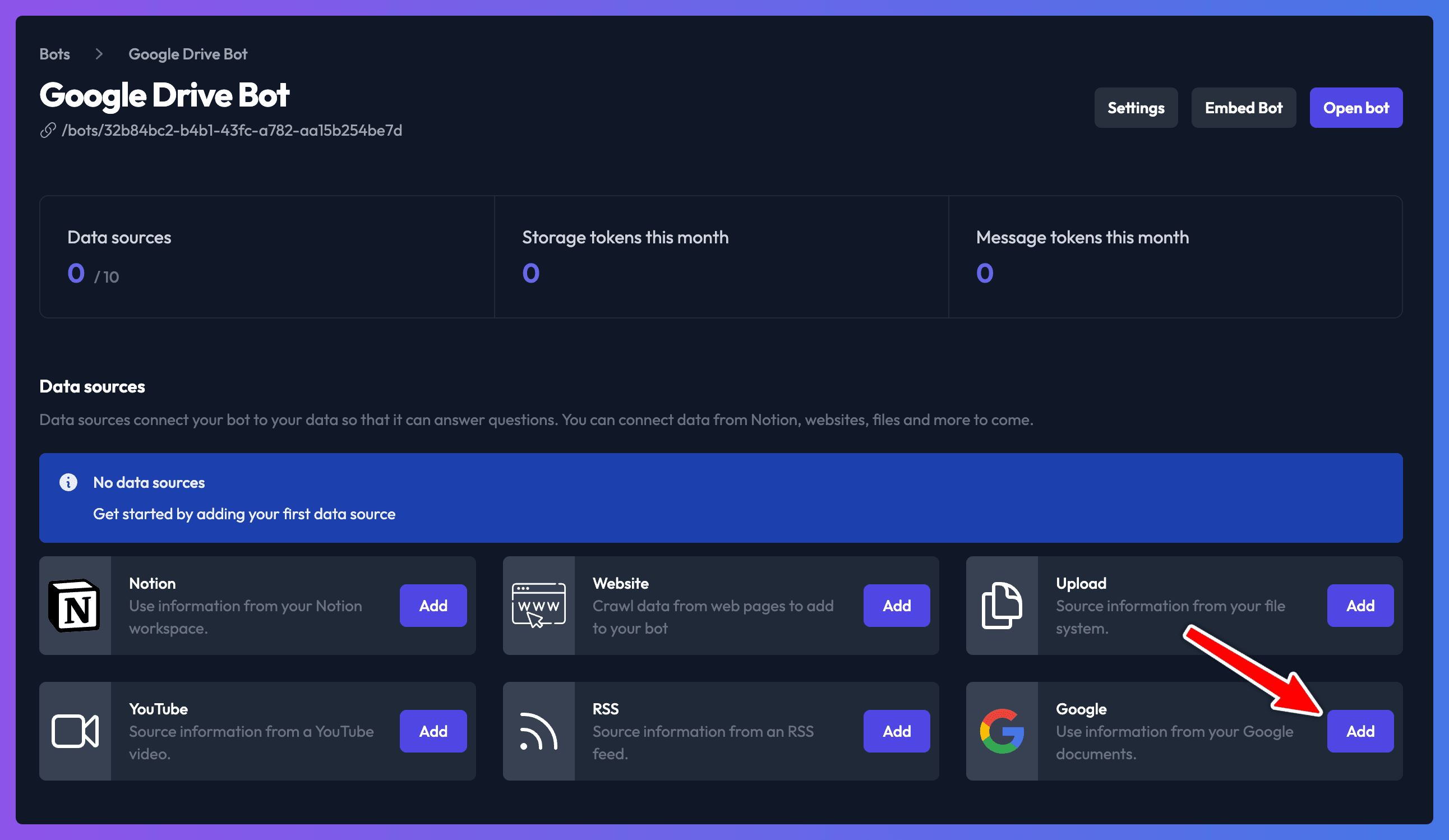Screen dimensions: 1449x840
Task: Click the Open bot button
Action: (x=1356, y=108)
